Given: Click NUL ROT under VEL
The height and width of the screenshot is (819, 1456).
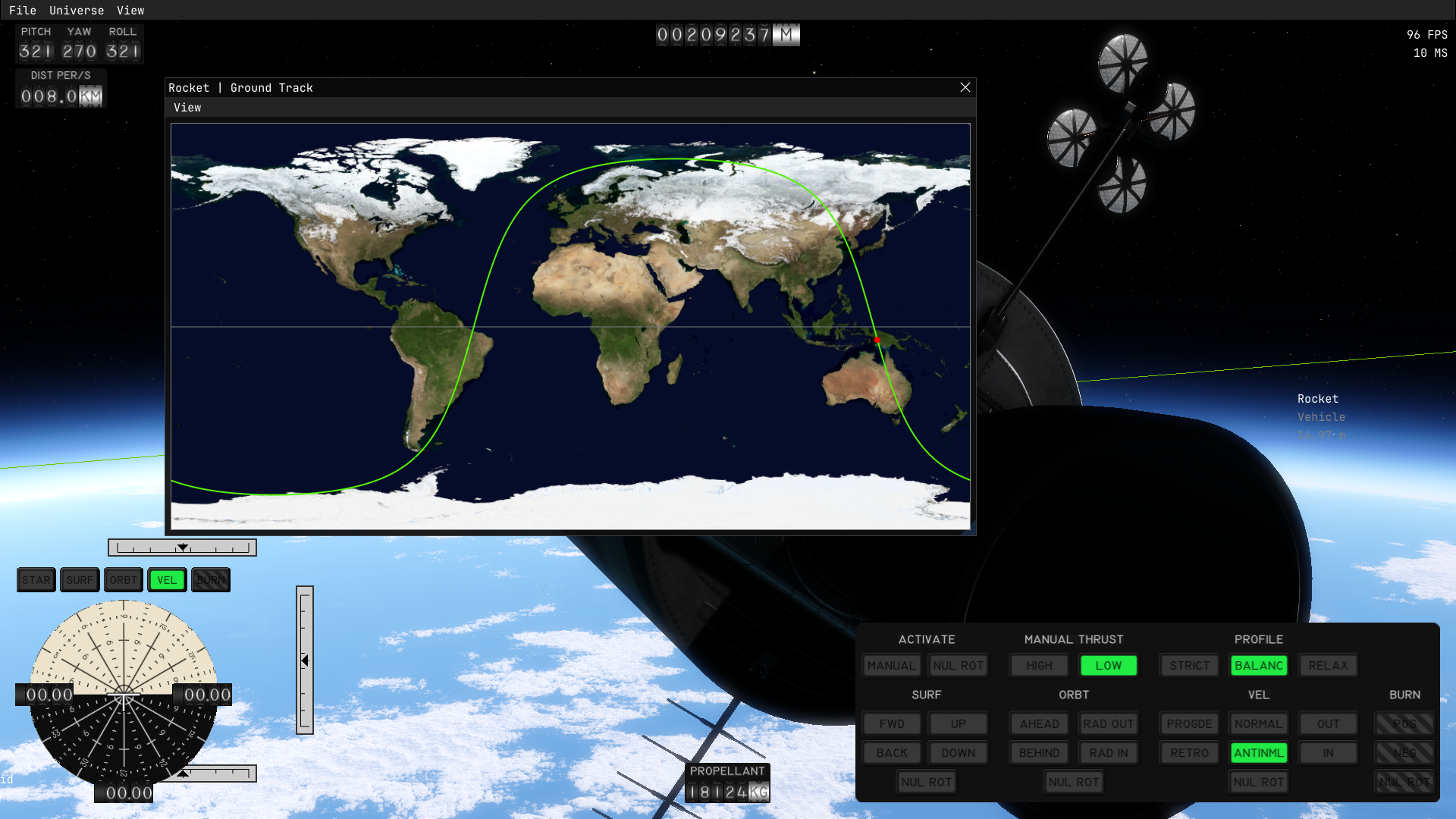Looking at the screenshot, I should click(1259, 783).
